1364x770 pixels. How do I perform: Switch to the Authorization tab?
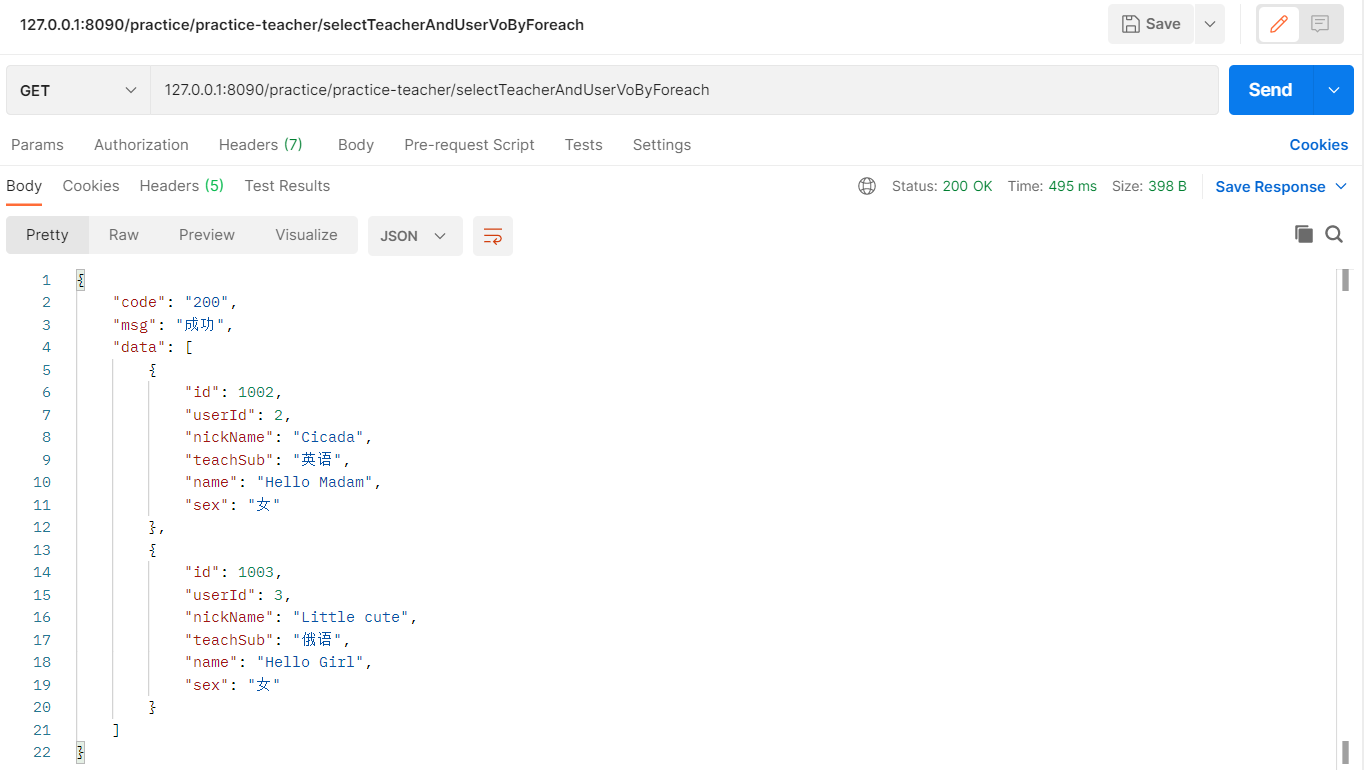pyautogui.click(x=141, y=145)
